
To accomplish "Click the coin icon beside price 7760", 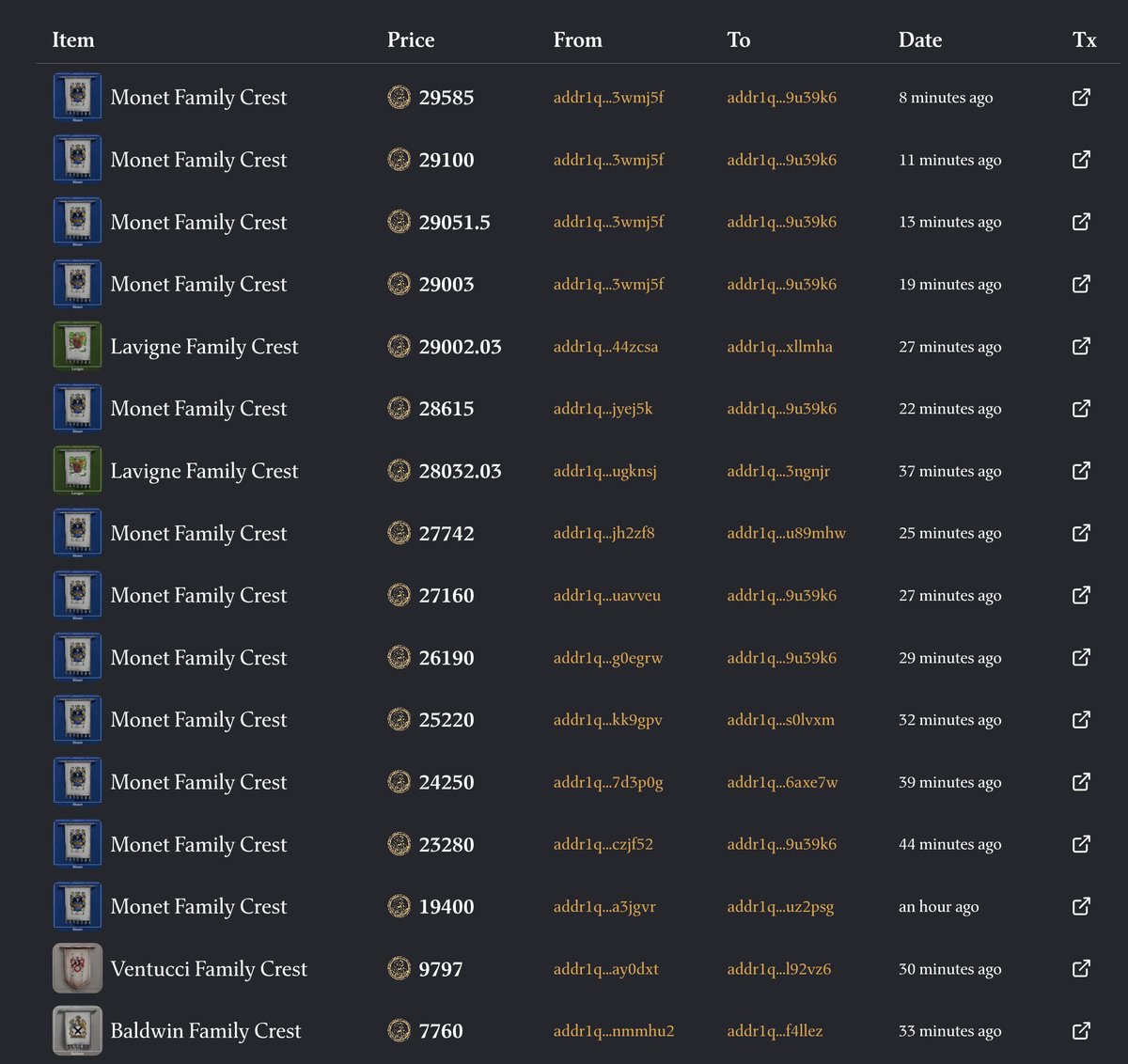I will point(399,1030).
